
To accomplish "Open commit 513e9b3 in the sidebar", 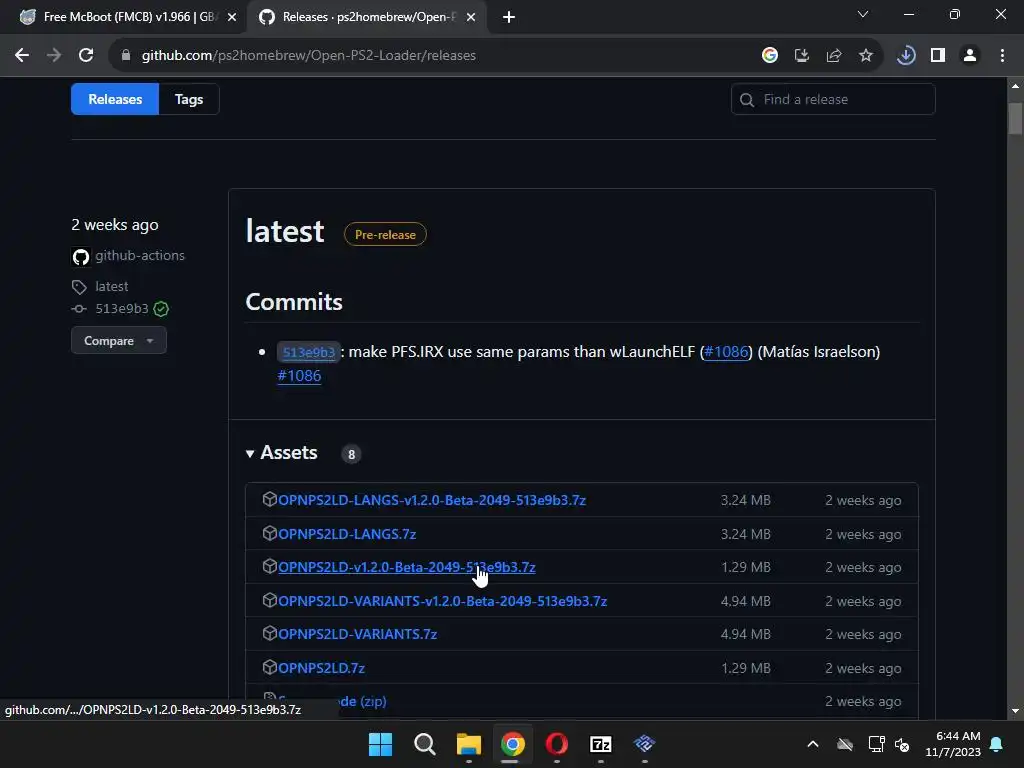I will [x=122, y=308].
